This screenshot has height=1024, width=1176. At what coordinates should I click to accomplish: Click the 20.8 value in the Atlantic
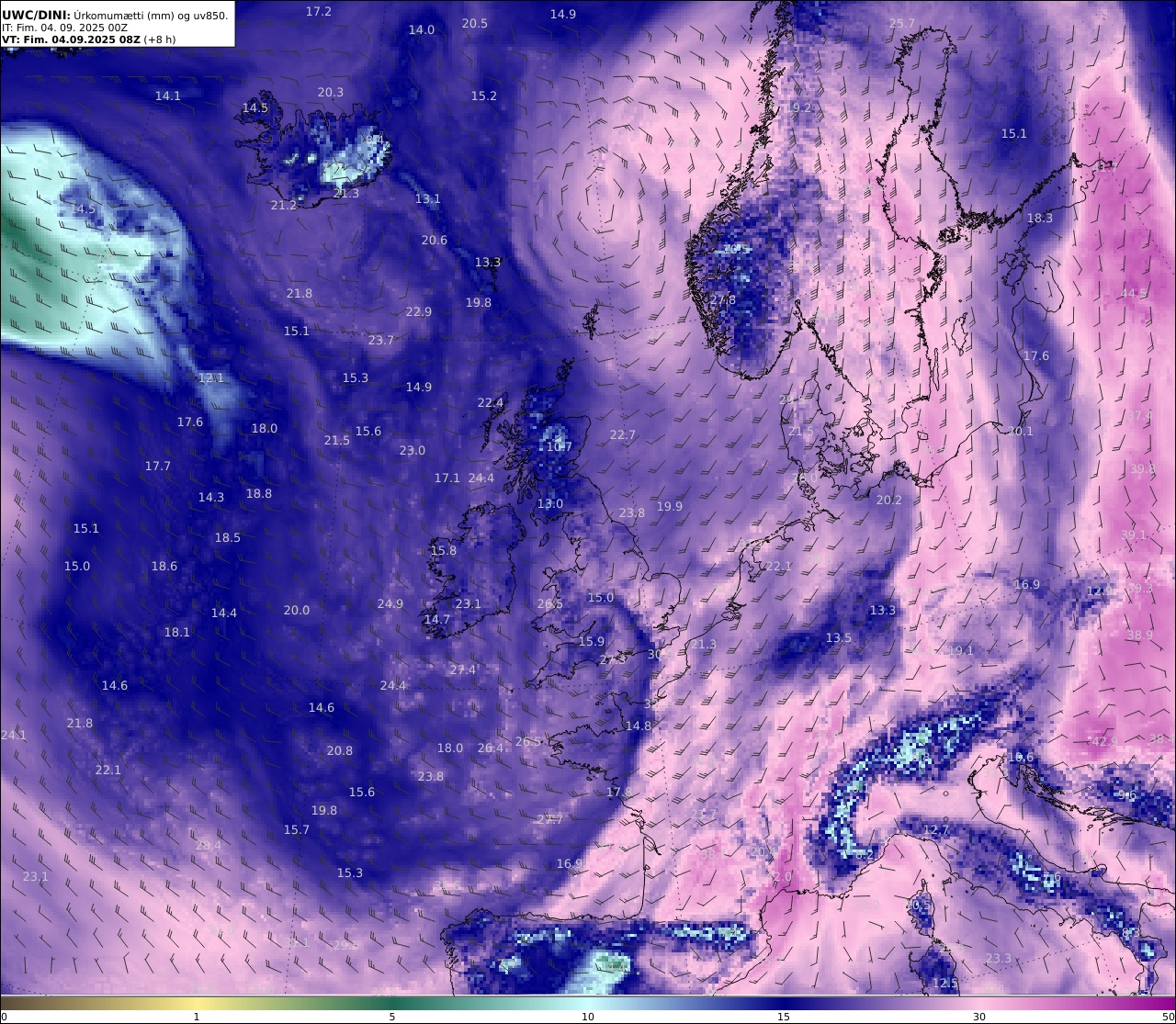pos(340,751)
